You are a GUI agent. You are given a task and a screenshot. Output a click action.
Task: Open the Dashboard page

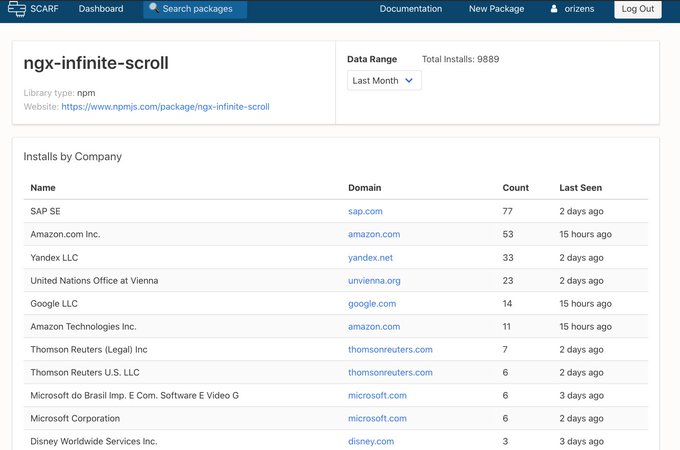pyautogui.click(x=101, y=9)
